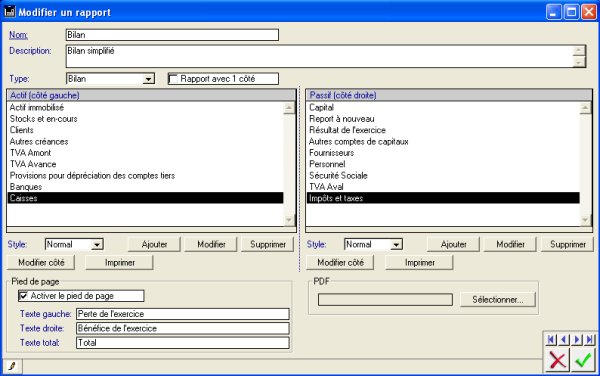Toggle 'Rapport avec 1 côté' checkbox
The image size is (600, 376).
click(174, 79)
